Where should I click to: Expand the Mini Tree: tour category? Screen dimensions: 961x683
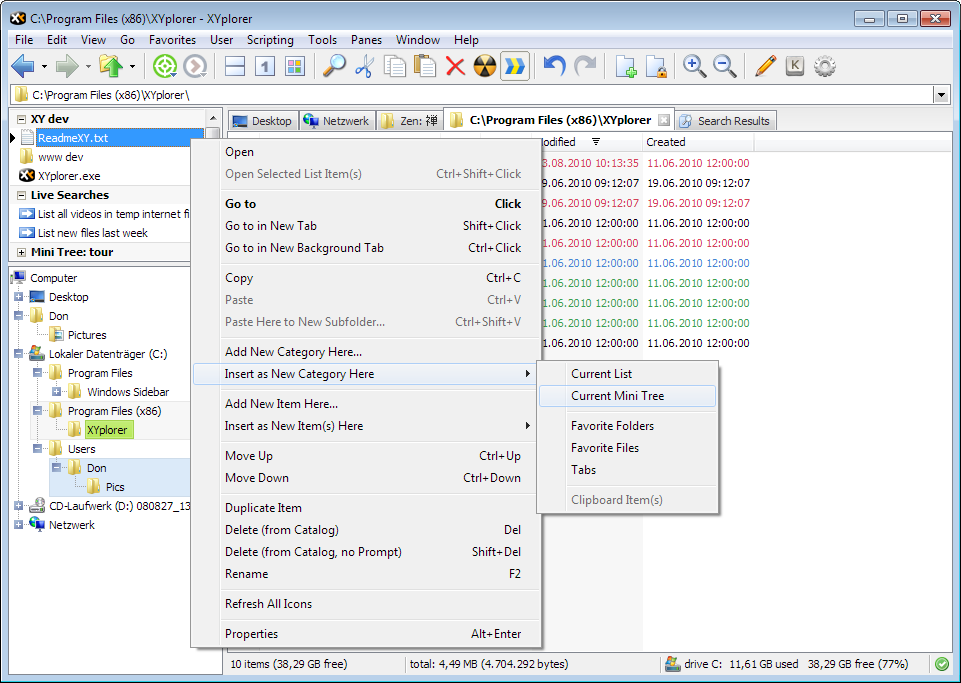click(22, 252)
